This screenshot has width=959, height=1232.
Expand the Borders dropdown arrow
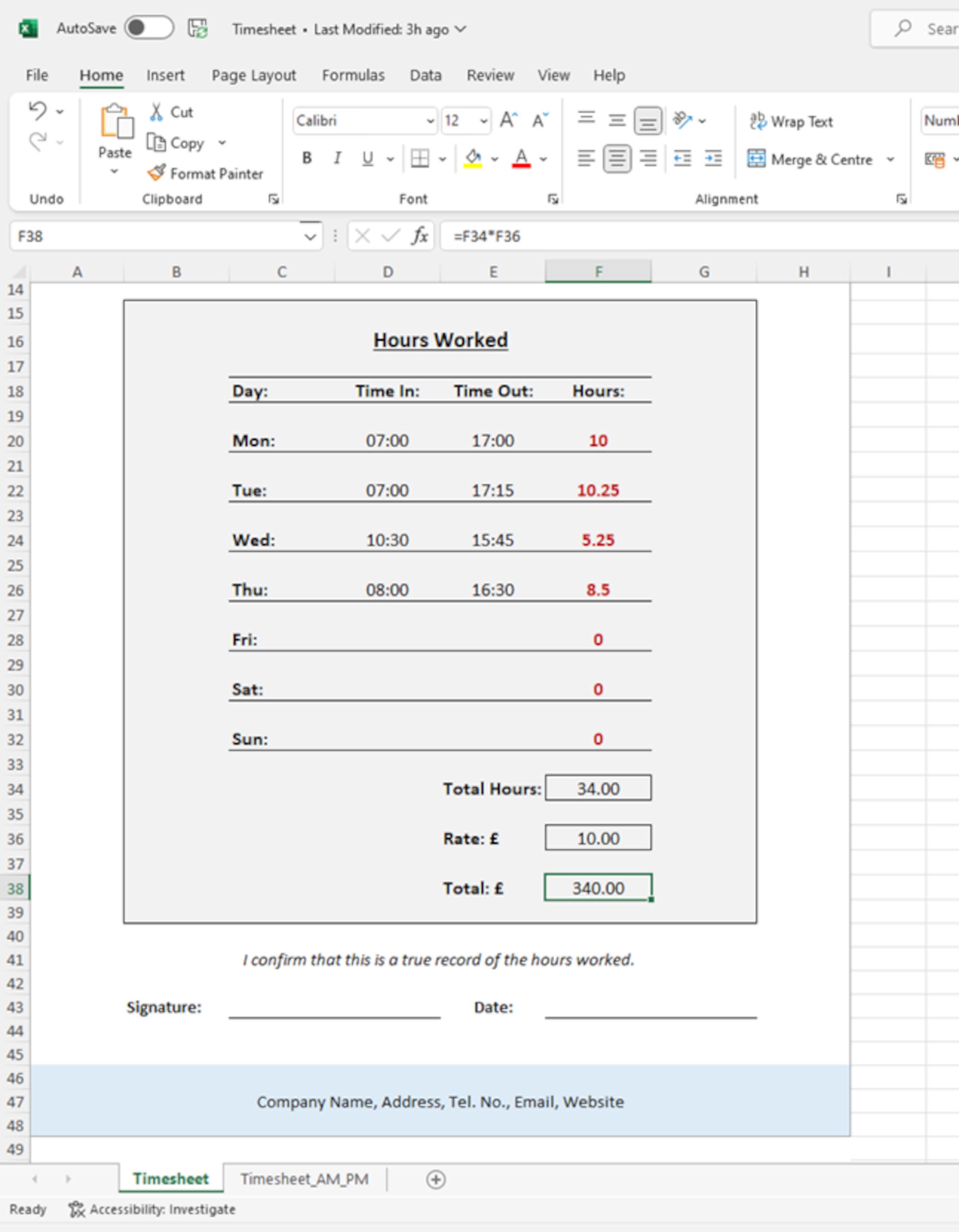[442, 159]
